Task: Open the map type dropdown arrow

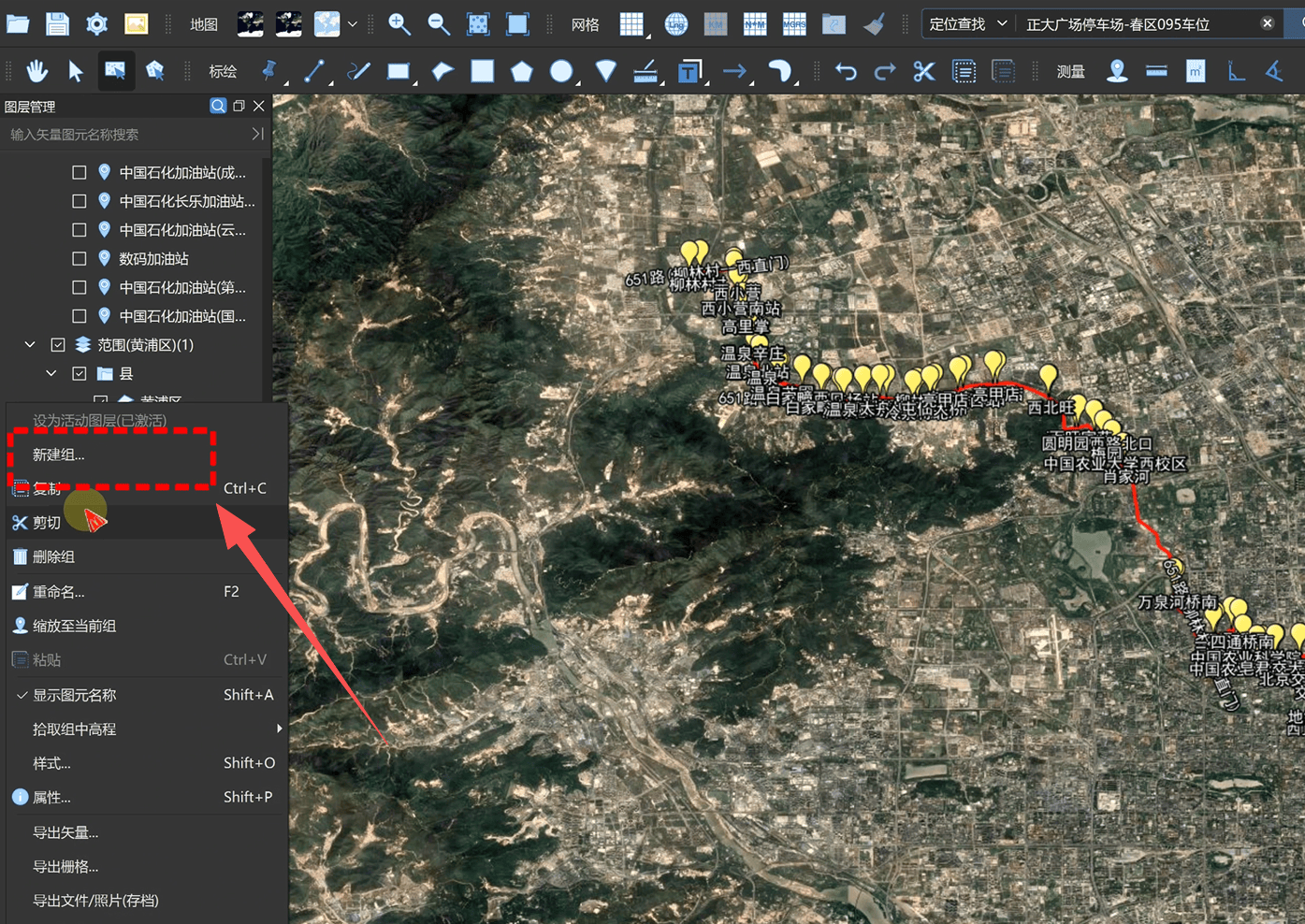Action: 353,24
